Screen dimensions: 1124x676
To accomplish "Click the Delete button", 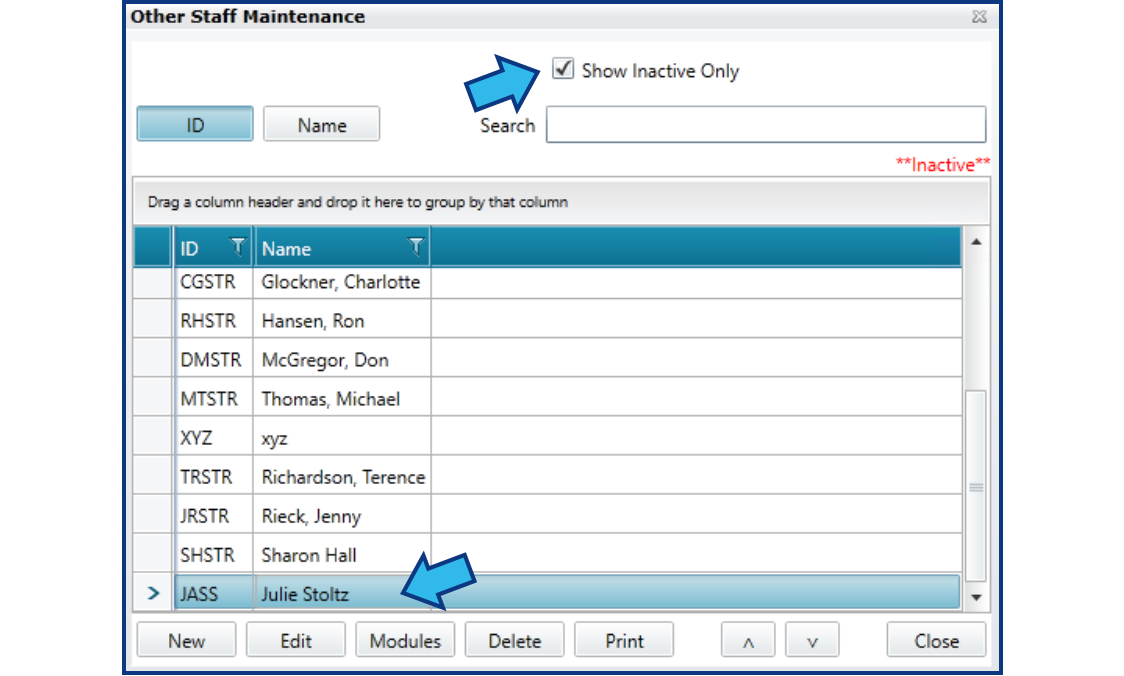I will (x=515, y=640).
